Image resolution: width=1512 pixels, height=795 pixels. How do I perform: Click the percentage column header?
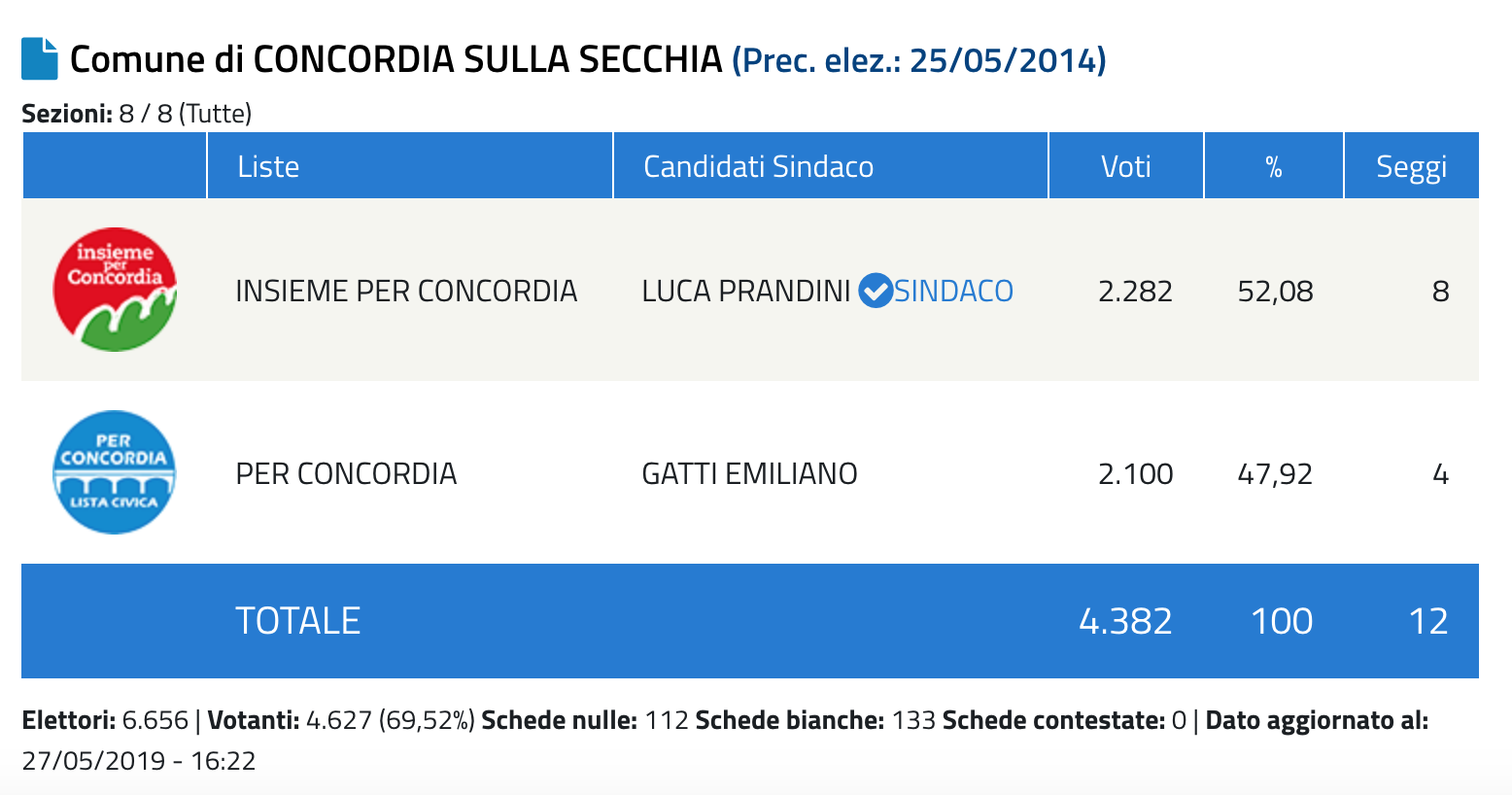click(x=1274, y=167)
